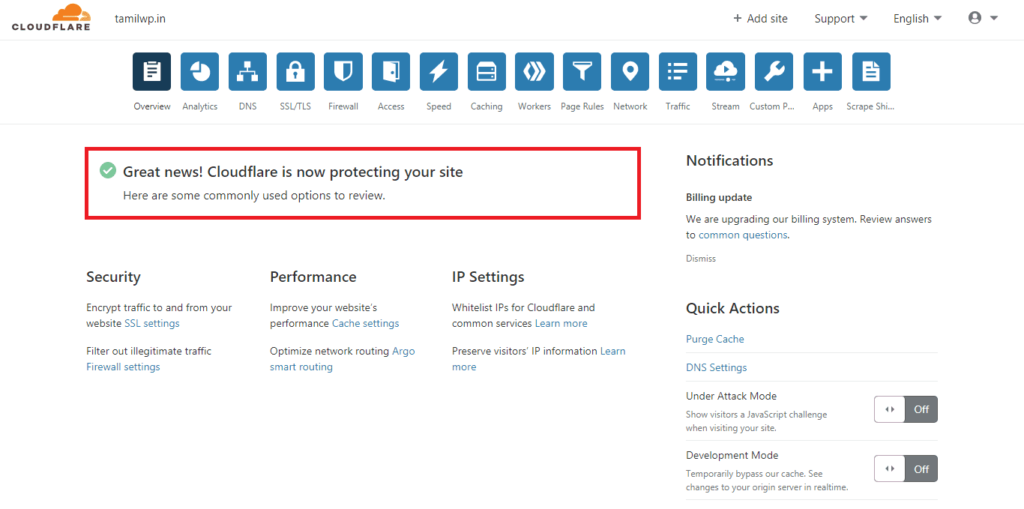Click the Great news protection message
The width and height of the screenshot is (1024, 509).
(x=293, y=172)
